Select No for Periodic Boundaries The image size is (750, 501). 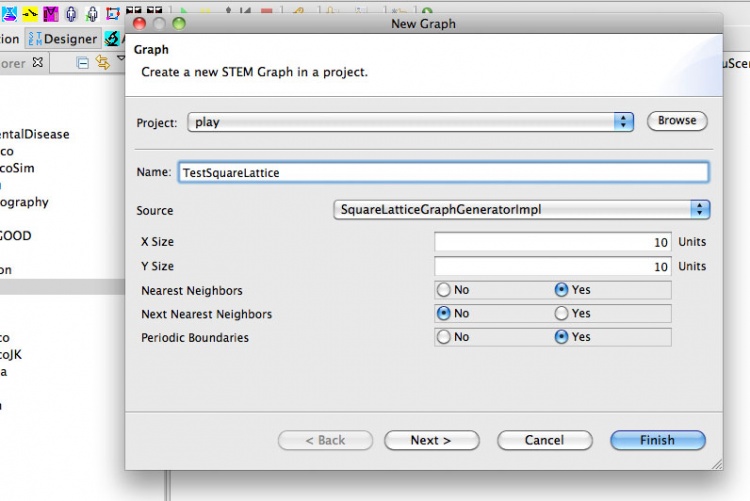(x=443, y=337)
